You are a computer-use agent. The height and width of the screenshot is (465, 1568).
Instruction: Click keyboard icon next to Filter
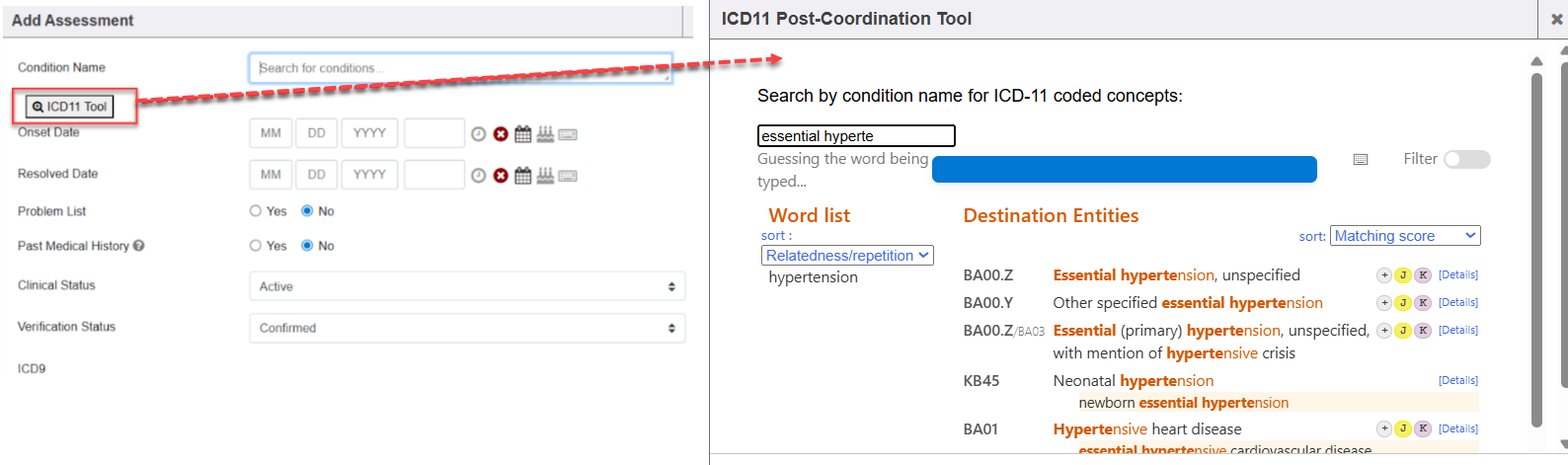(x=1361, y=159)
